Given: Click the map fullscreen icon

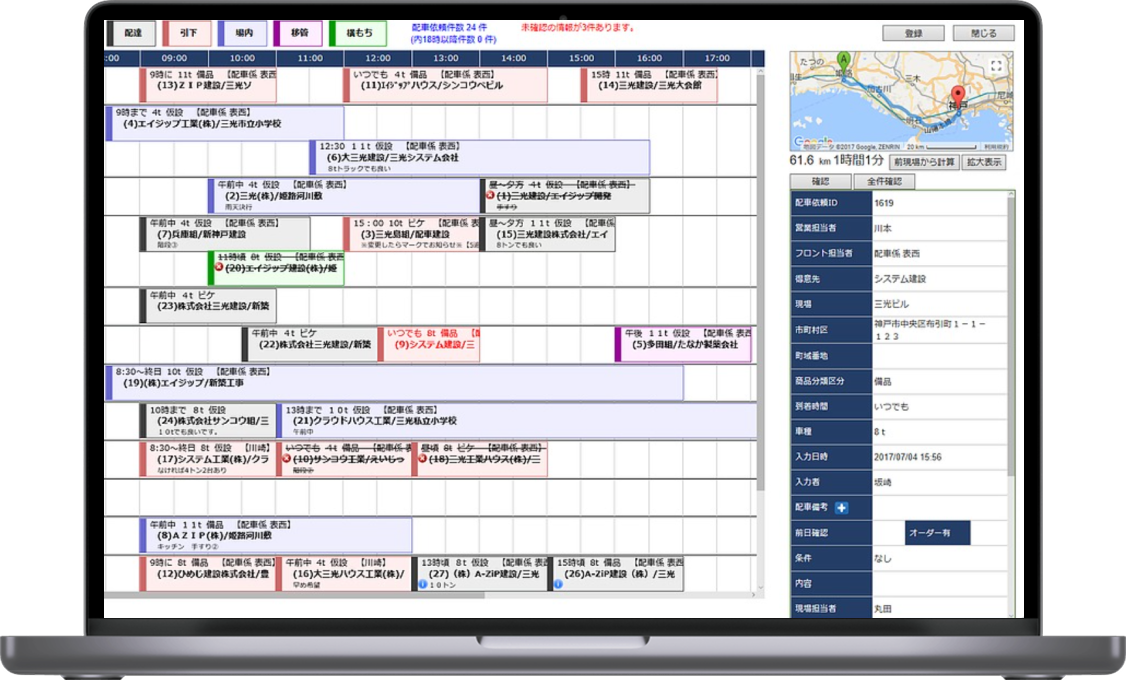Looking at the screenshot, I should [996, 66].
